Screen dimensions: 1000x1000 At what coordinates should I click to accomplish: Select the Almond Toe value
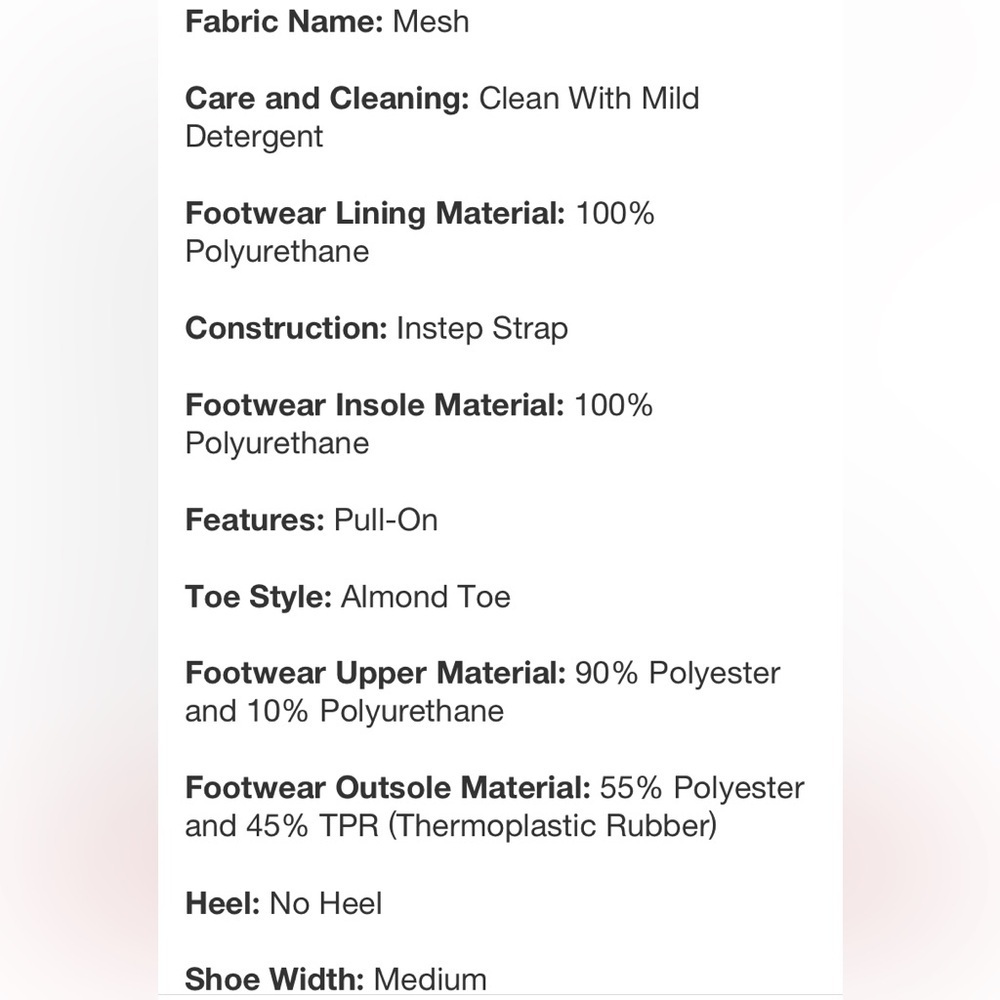426,597
